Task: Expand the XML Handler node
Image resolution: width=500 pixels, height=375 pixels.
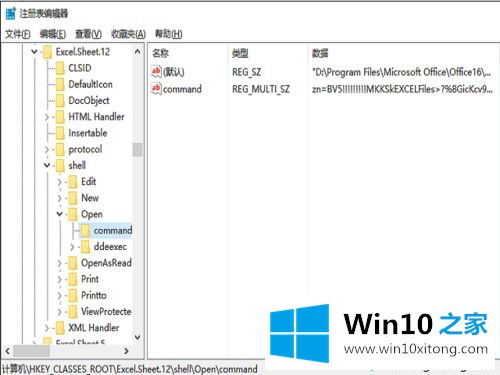Action: pos(47,328)
